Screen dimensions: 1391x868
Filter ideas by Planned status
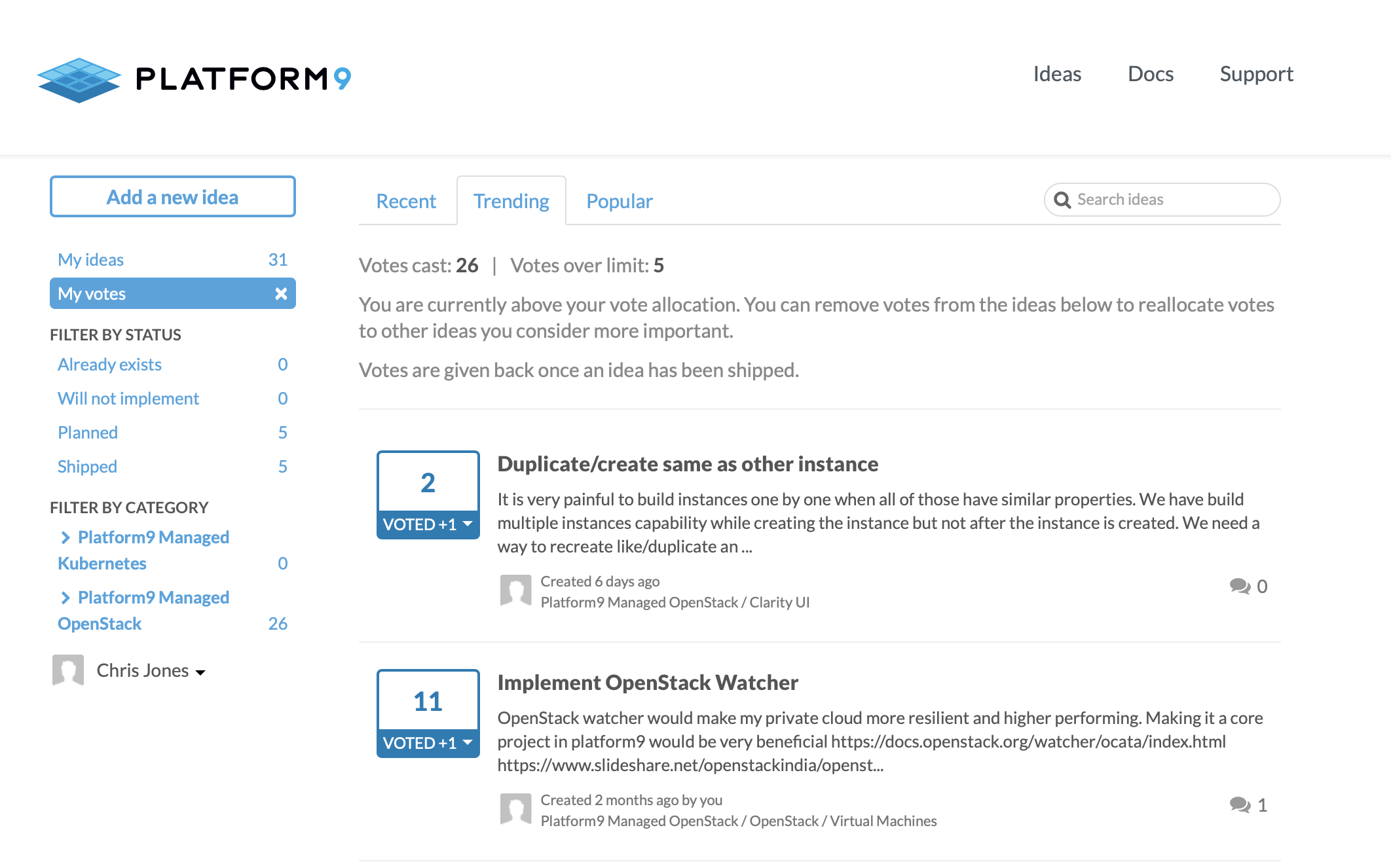[x=88, y=433]
